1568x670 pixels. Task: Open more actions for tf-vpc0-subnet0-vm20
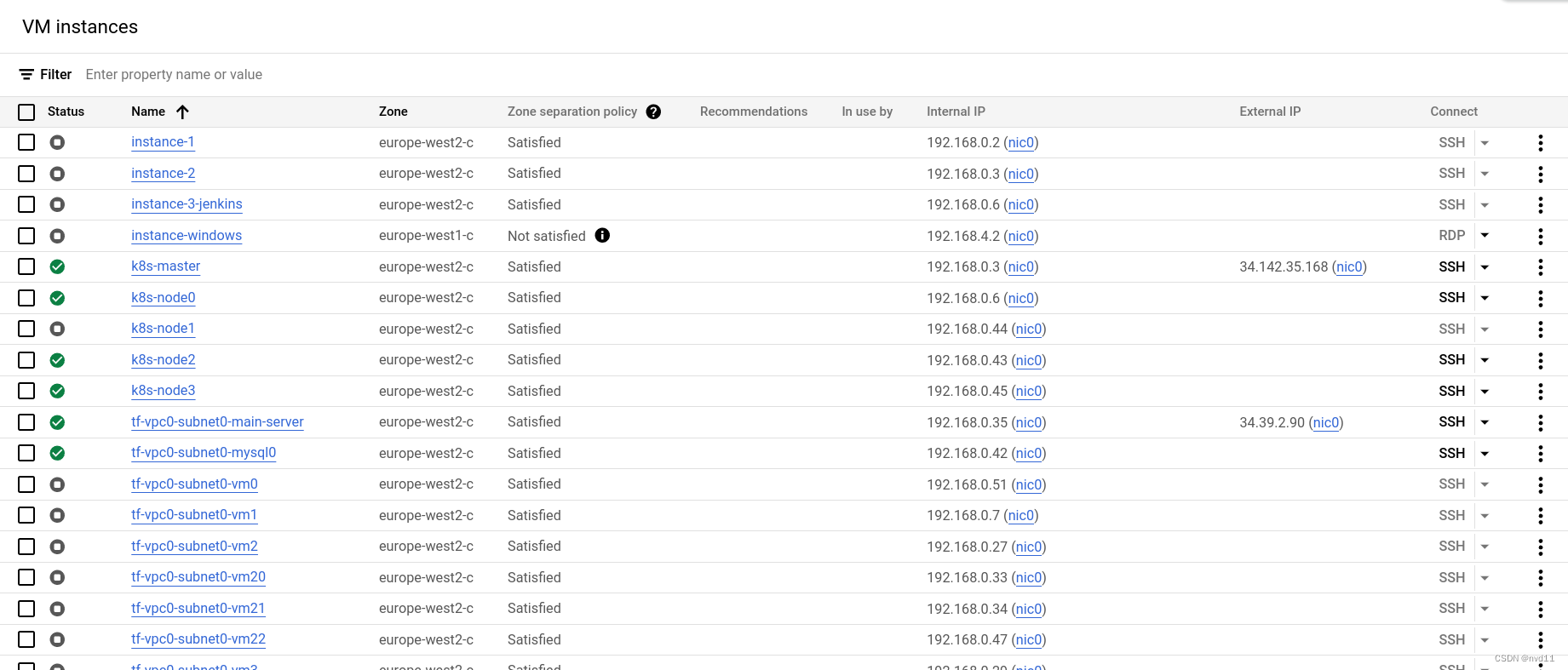tap(1540, 578)
